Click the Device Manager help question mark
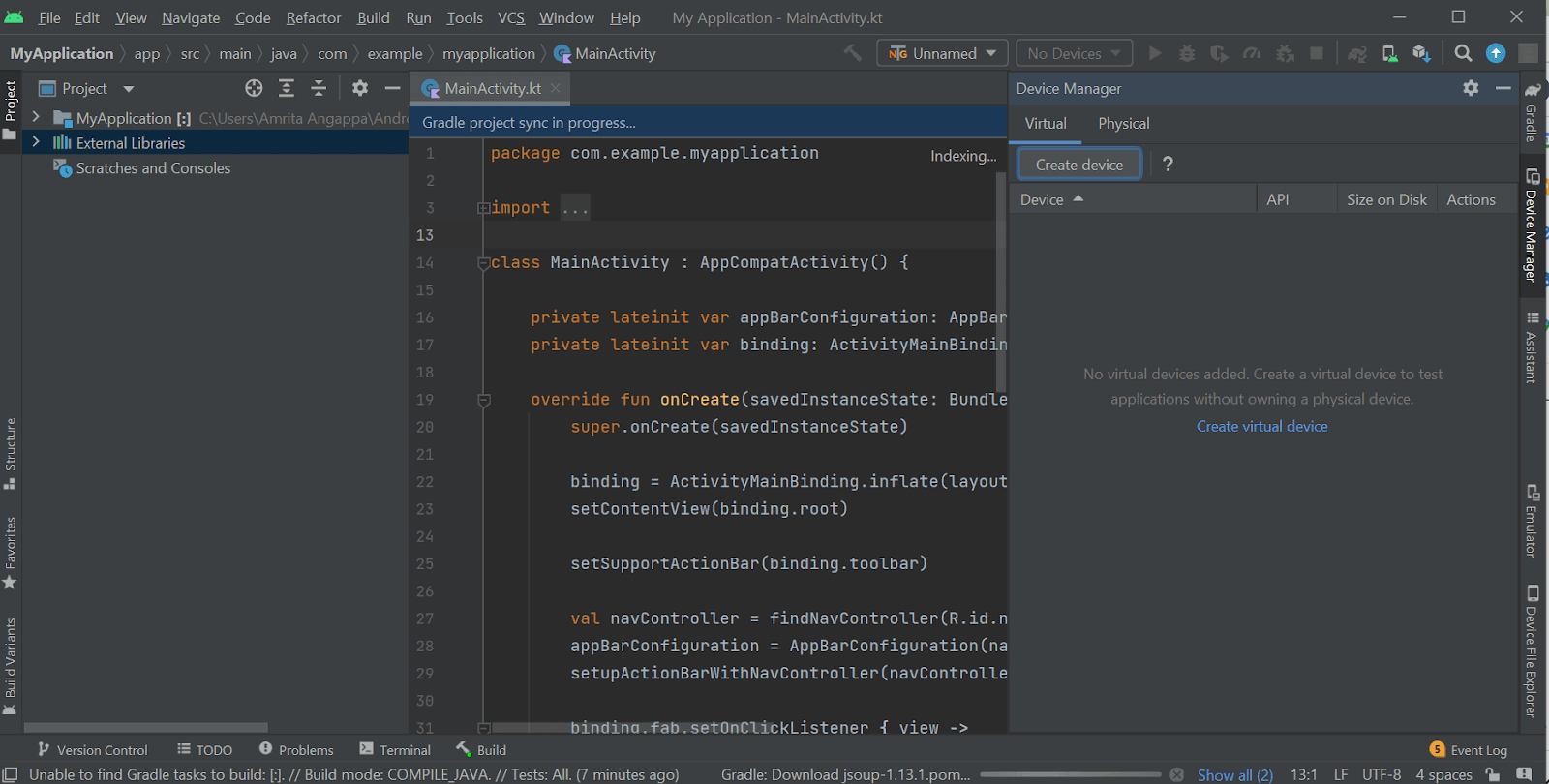Image resolution: width=1549 pixels, height=784 pixels. point(1168,164)
